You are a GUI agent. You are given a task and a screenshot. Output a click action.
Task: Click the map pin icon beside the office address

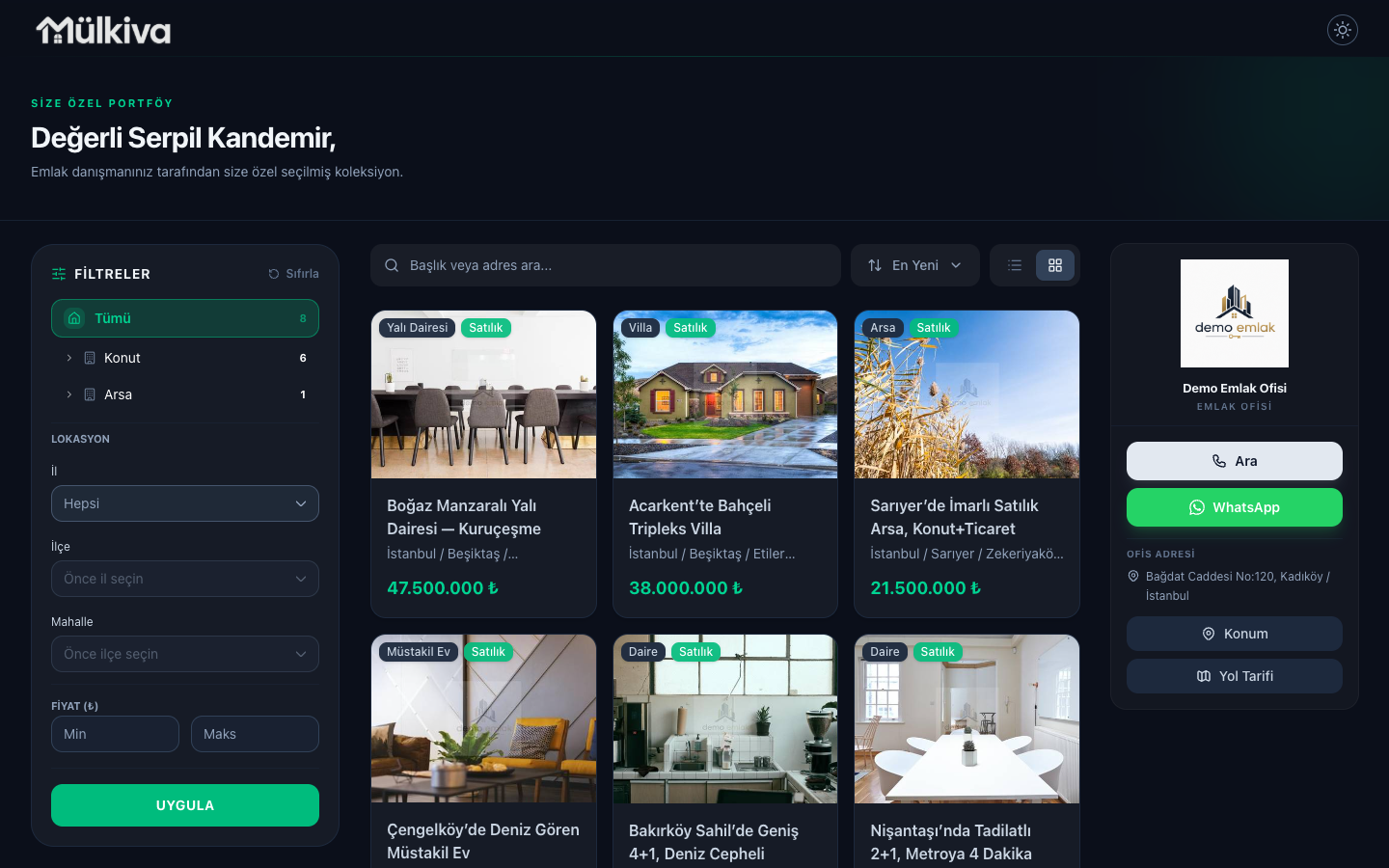tap(1133, 576)
